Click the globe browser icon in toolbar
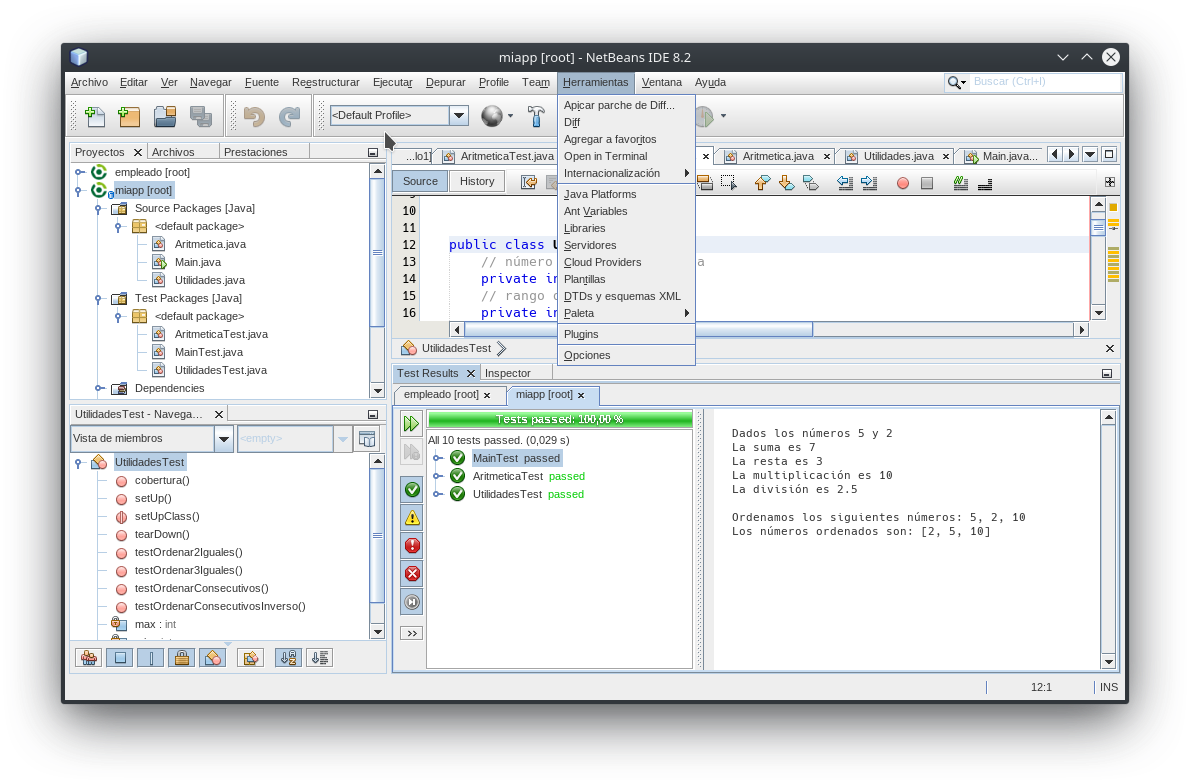The image size is (1190, 783). [x=492, y=116]
